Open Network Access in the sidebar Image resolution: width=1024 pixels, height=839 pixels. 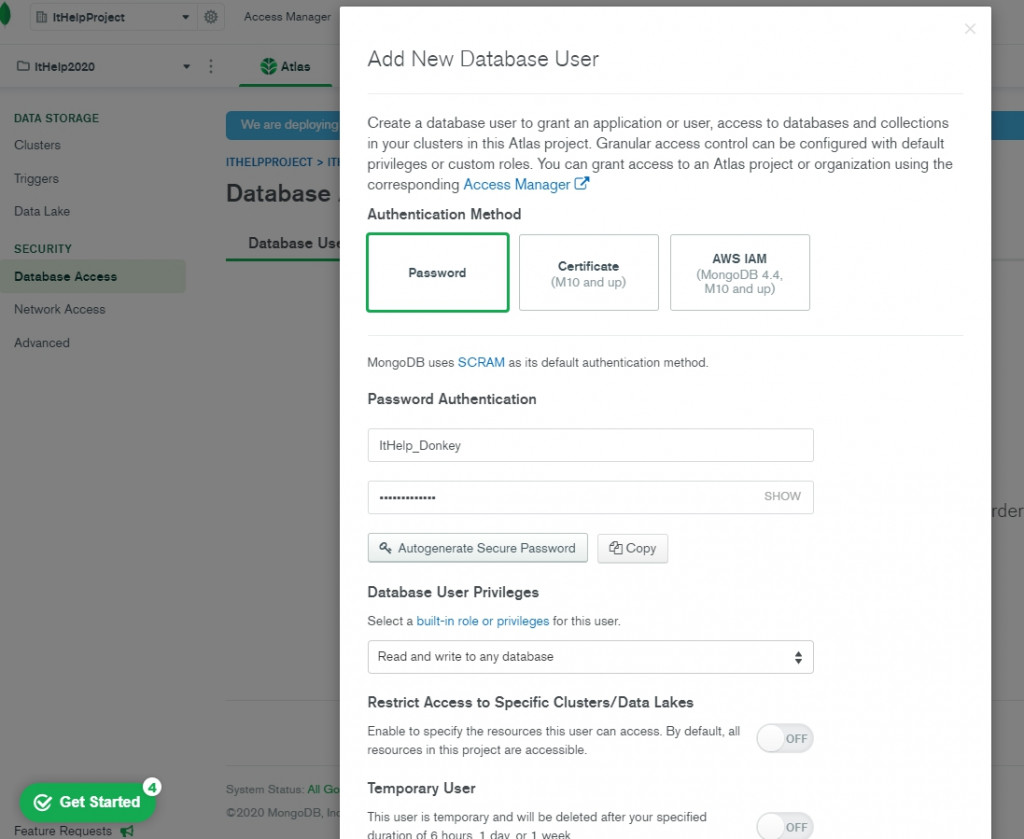coord(59,309)
